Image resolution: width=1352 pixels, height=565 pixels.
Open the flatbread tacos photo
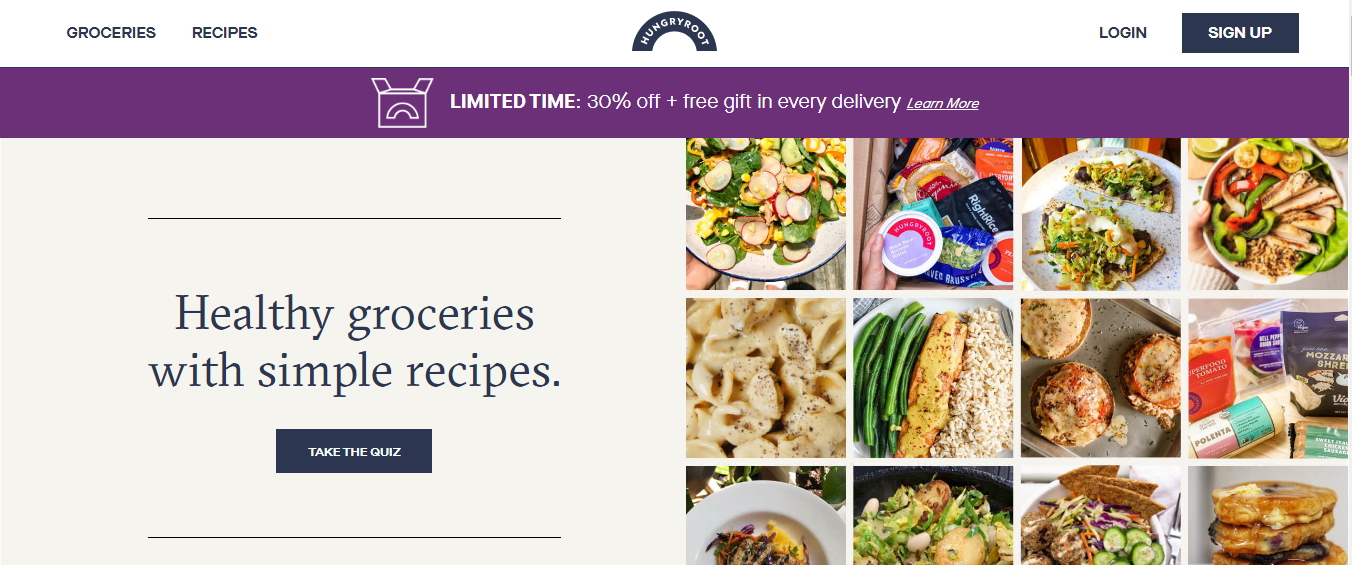tap(1100, 214)
